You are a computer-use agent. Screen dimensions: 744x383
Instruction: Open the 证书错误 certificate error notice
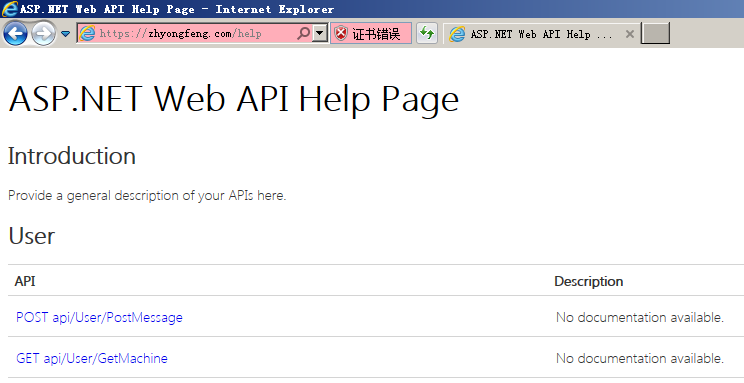371,34
